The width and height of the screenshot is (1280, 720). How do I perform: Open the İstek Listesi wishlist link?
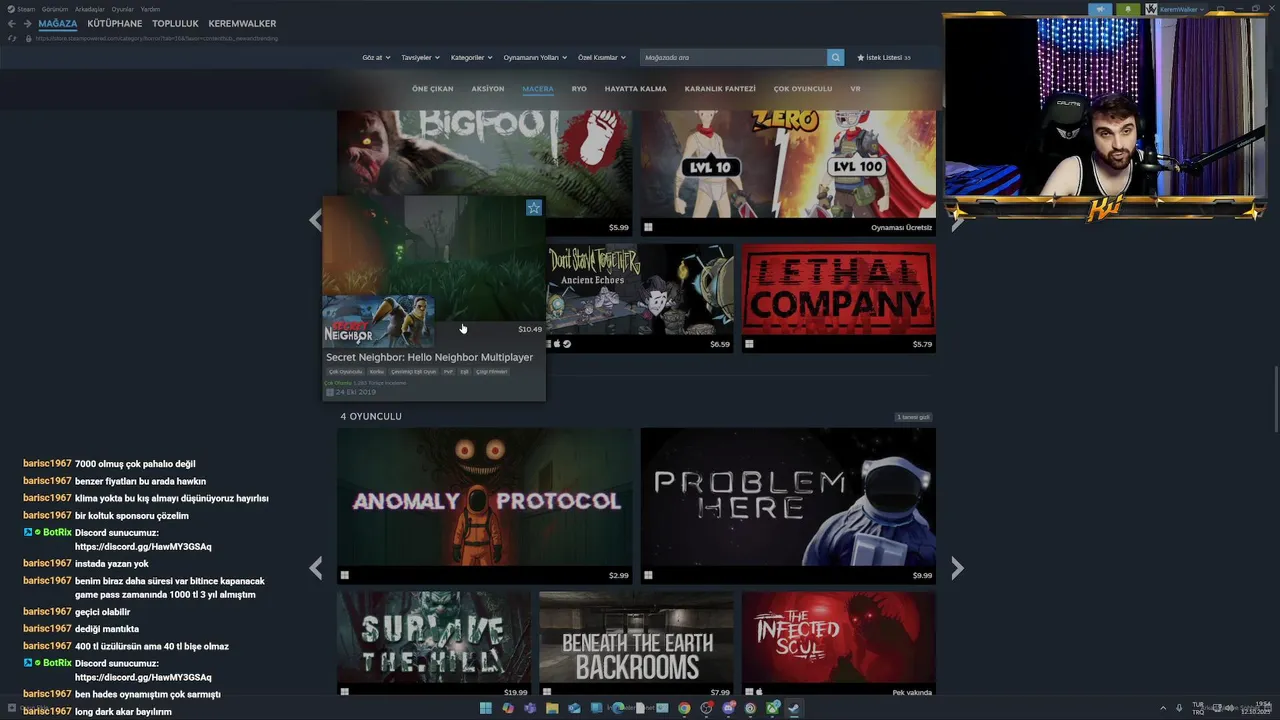(x=884, y=57)
